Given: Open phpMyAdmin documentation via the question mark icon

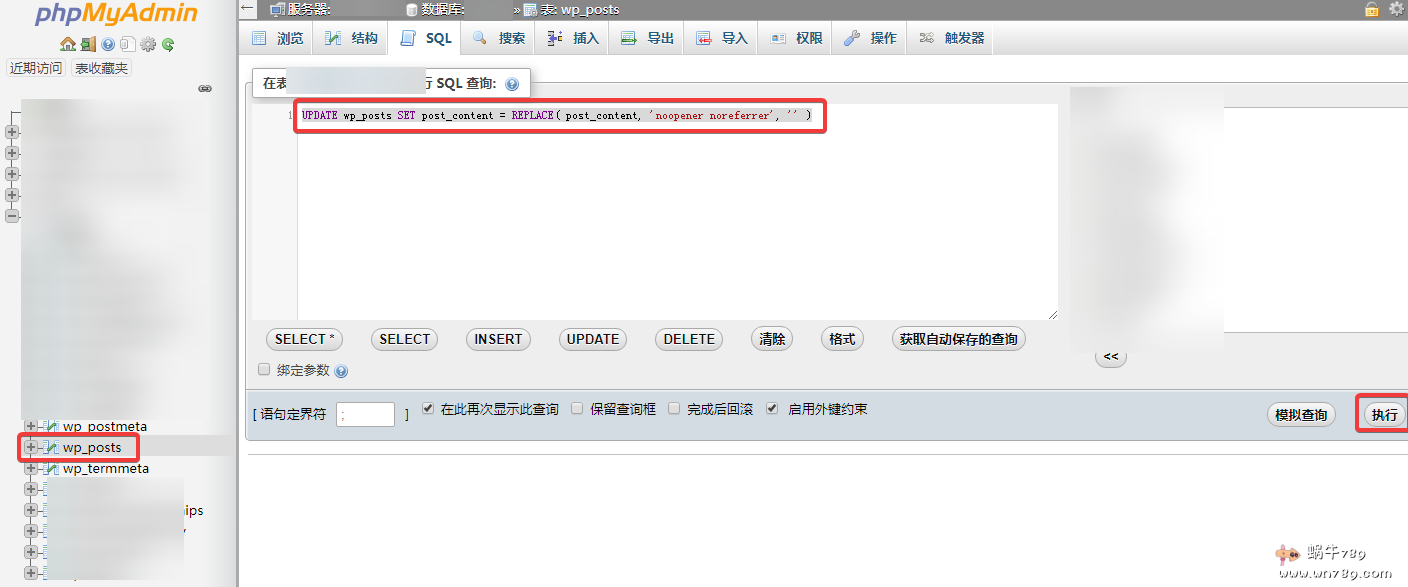Looking at the screenshot, I should 107,44.
